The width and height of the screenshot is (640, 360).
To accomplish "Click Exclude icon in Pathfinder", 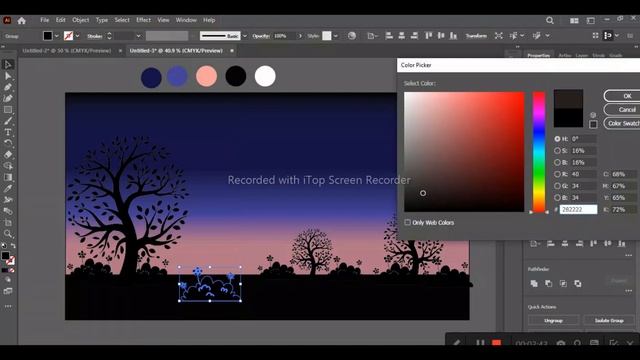I will coord(578,283).
